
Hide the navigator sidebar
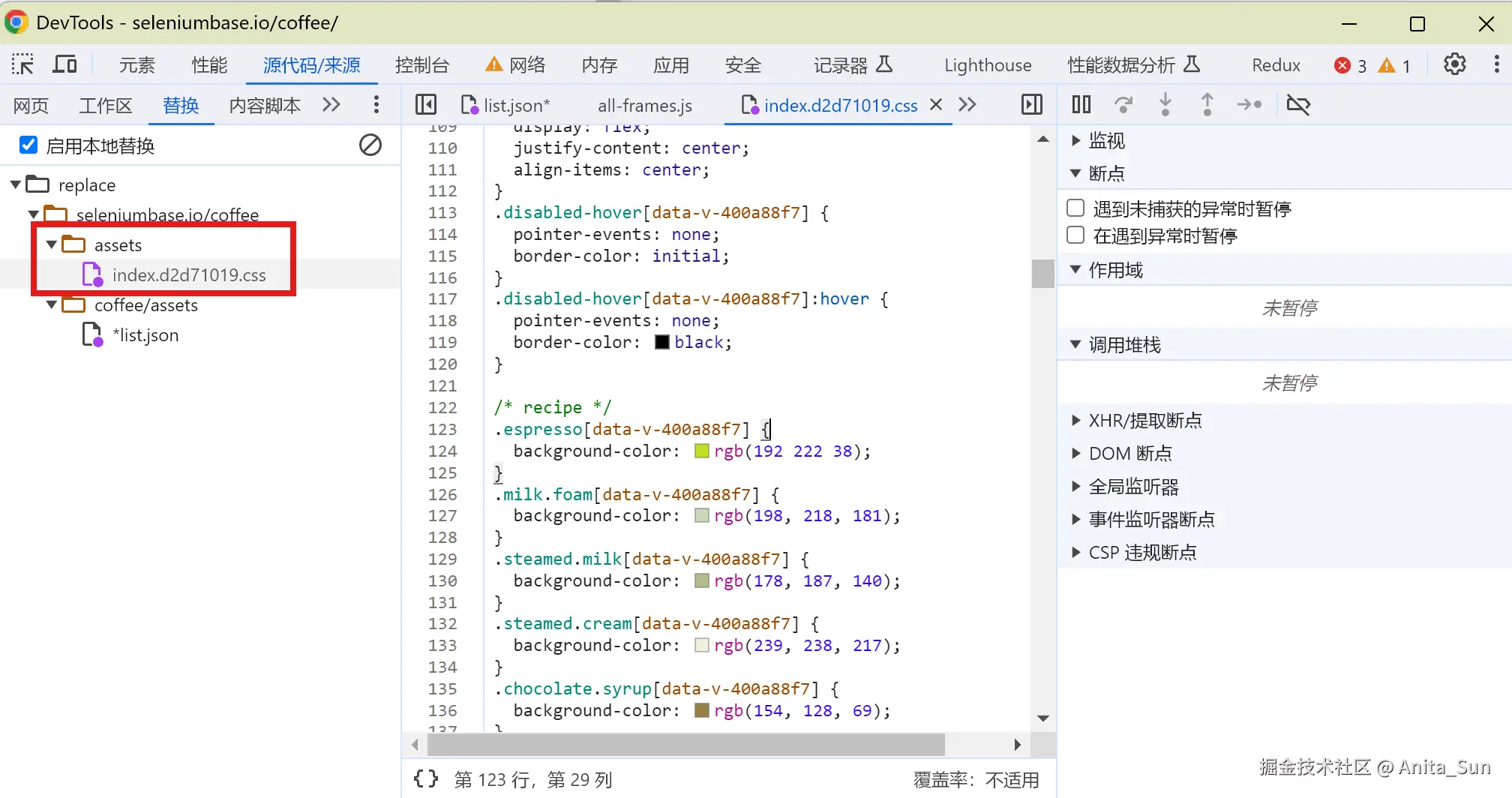pyautogui.click(x=426, y=104)
